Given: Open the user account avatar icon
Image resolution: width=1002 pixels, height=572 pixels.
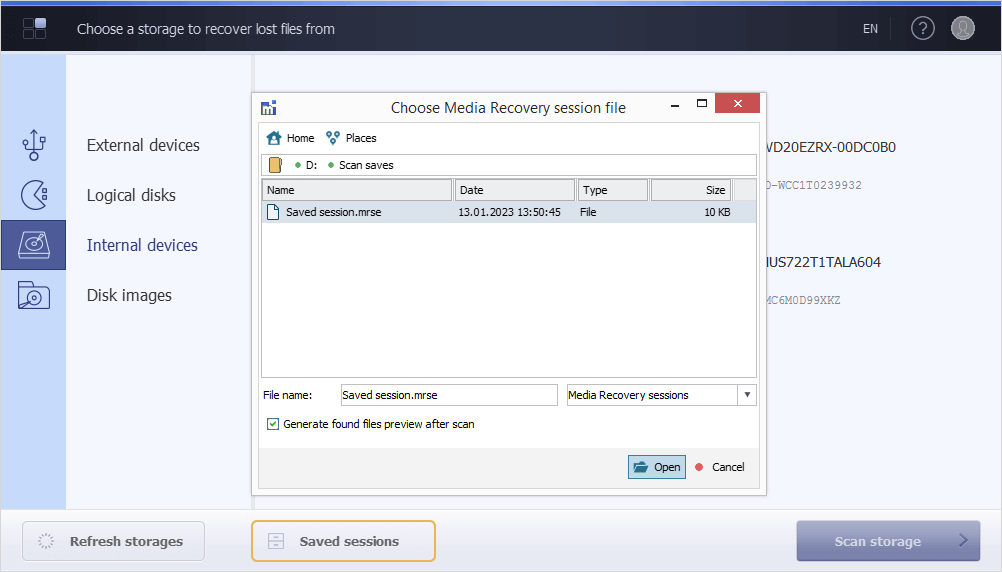Looking at the screenshot, I should 962,28.
